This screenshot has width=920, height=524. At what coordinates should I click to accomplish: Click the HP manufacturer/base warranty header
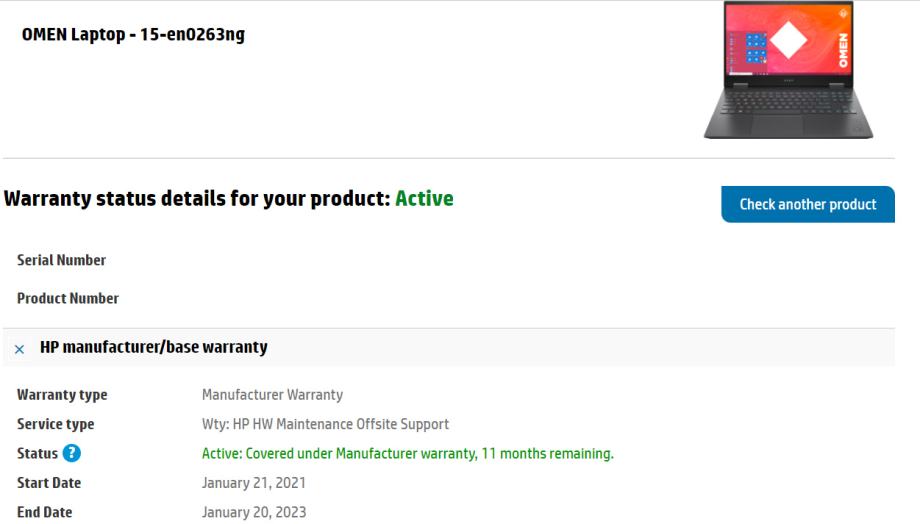153,348
